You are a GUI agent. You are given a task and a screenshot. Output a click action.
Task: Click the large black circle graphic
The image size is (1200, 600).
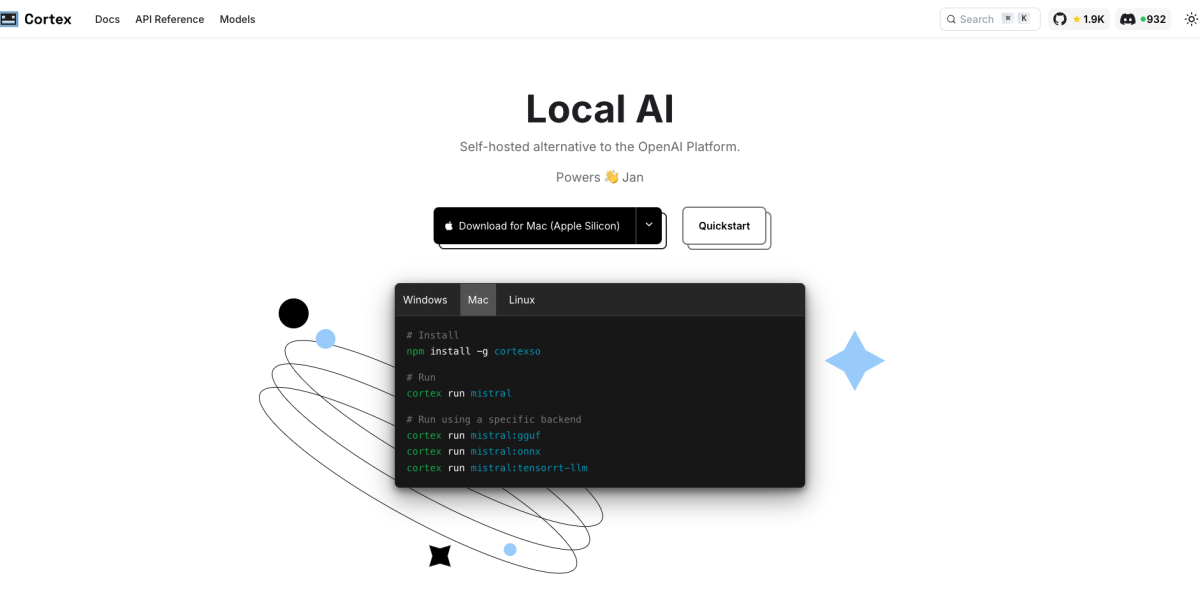pyautogui.click(x=293, y=313)
